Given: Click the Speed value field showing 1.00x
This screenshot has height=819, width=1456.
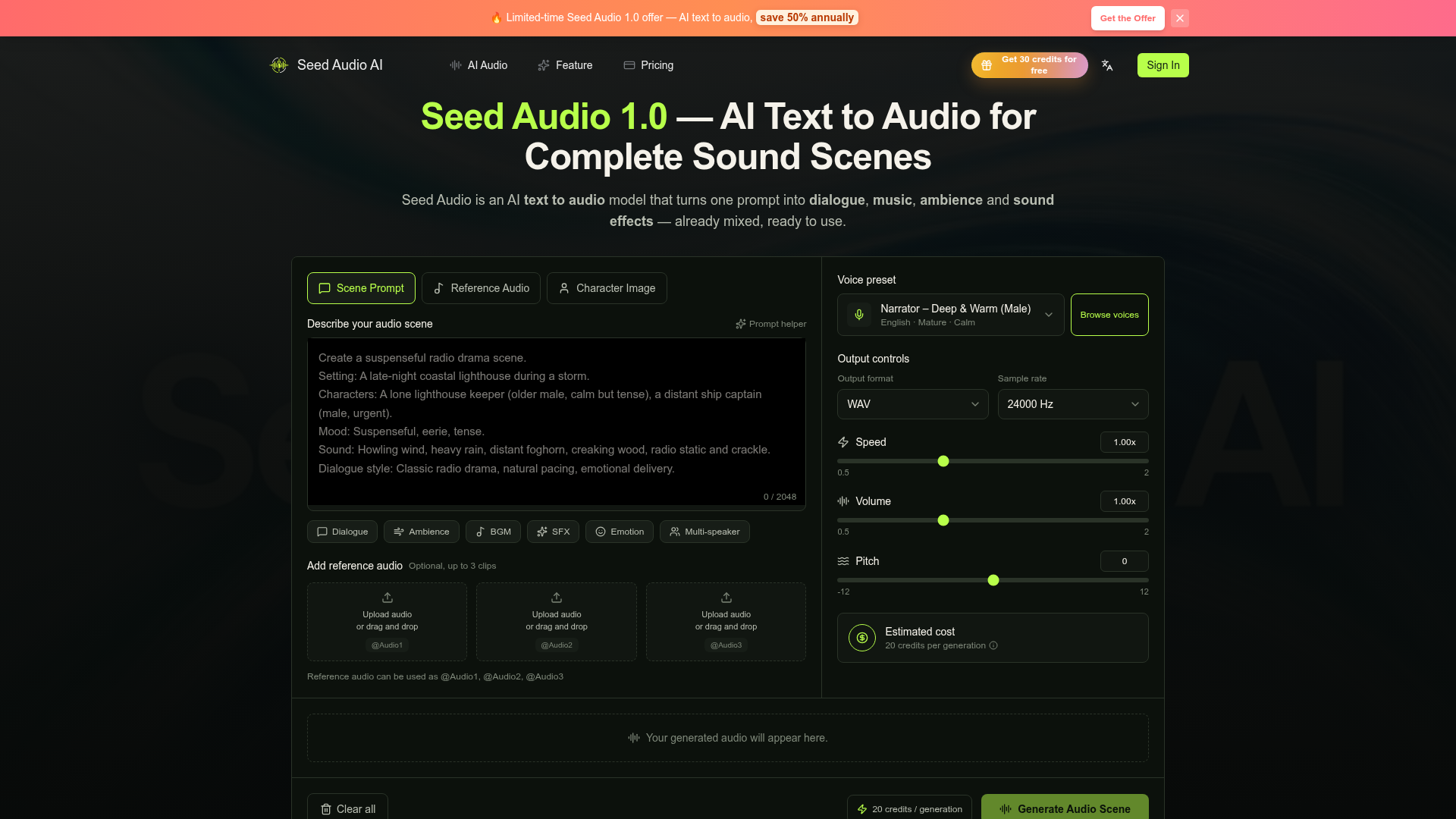Looking at the screenshot, I should coord(1125,442).
